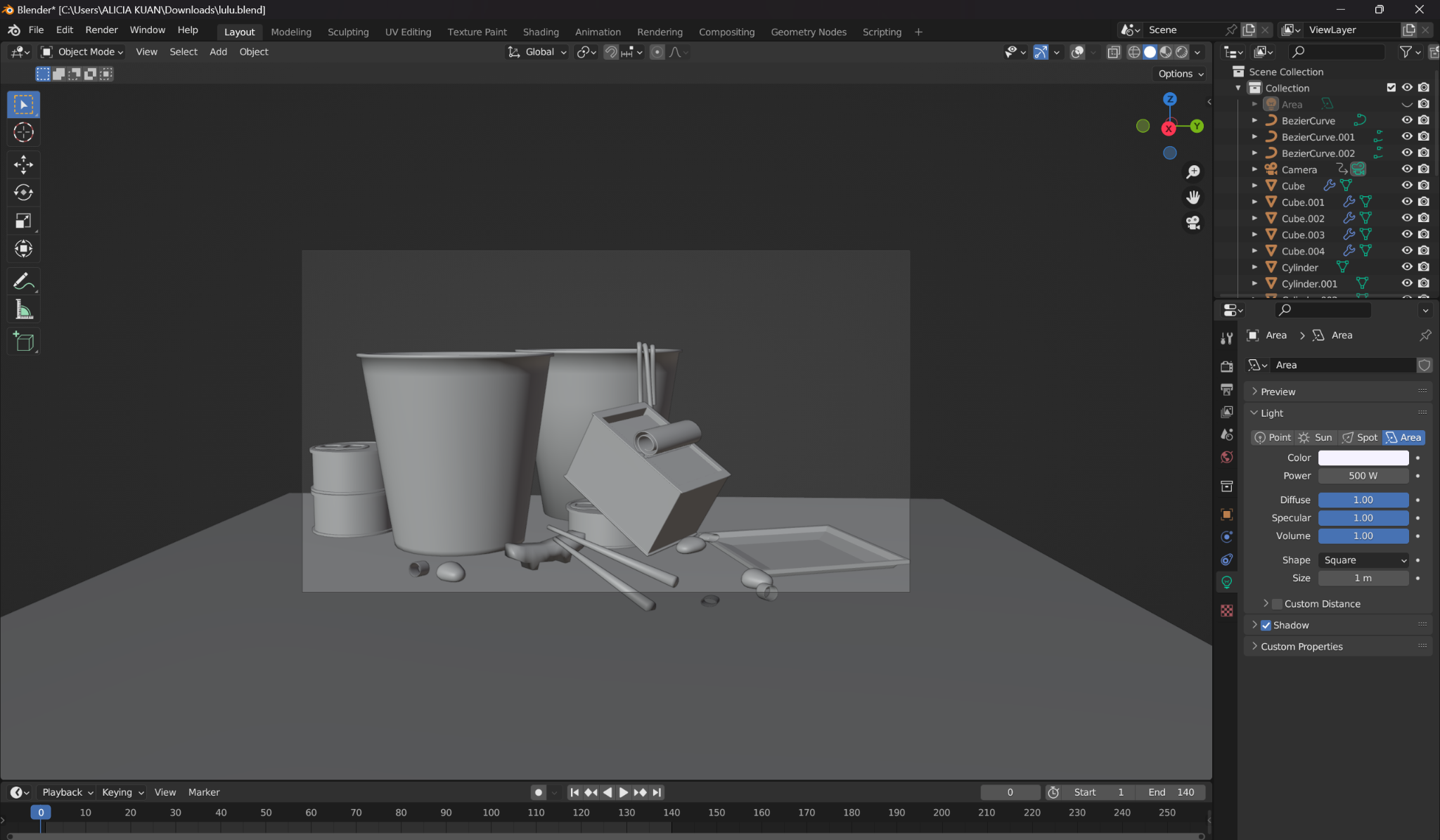Open the Object Mode dropdown

click(82, 52)
